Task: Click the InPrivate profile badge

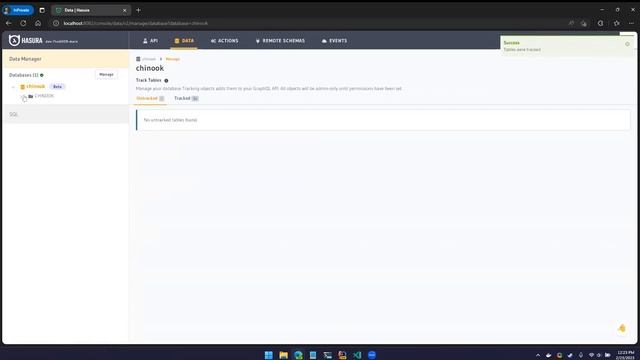Action: coord(18,10)
